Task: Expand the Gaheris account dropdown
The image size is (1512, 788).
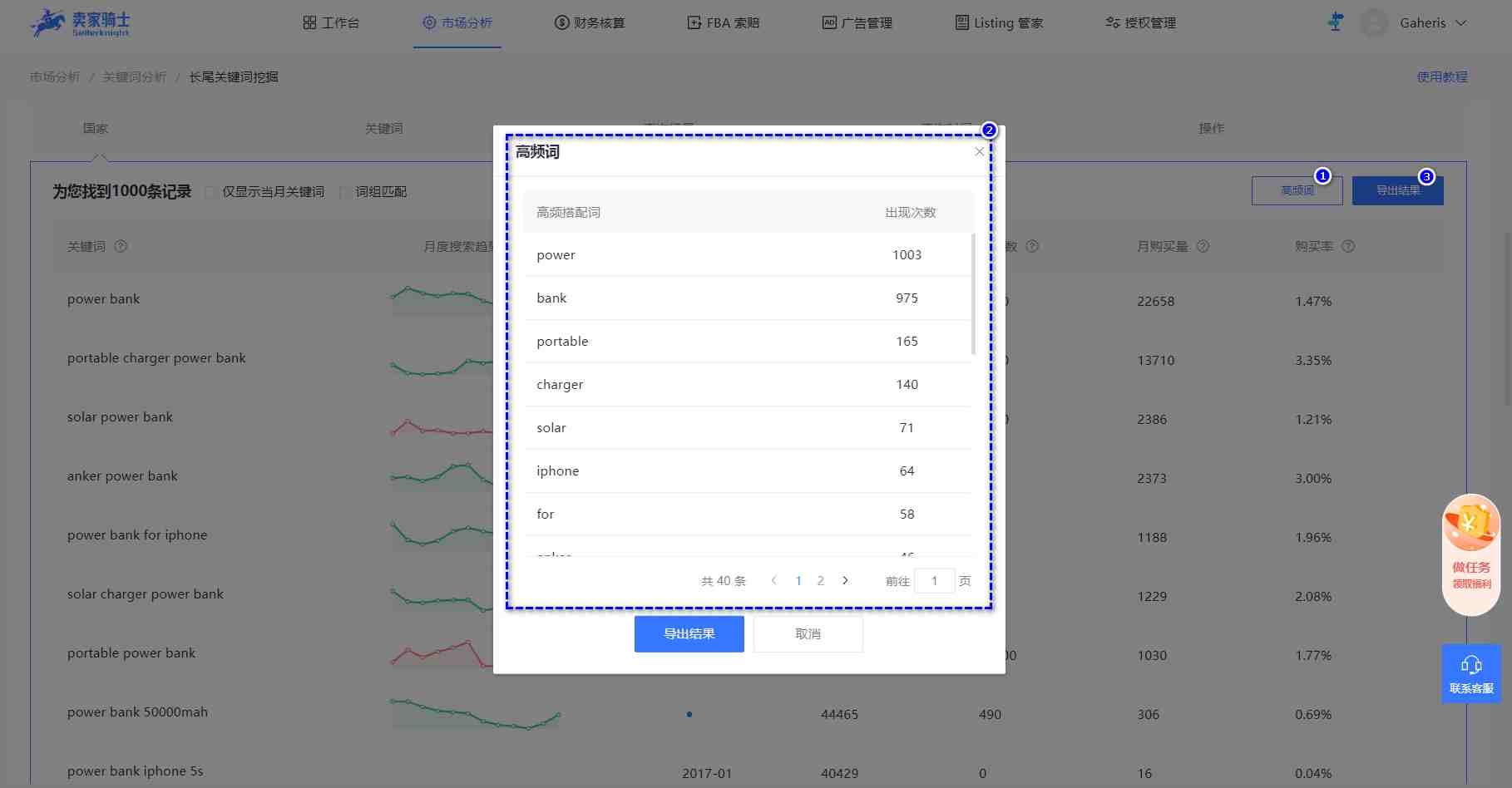Action: click(x=1433, y=22)
